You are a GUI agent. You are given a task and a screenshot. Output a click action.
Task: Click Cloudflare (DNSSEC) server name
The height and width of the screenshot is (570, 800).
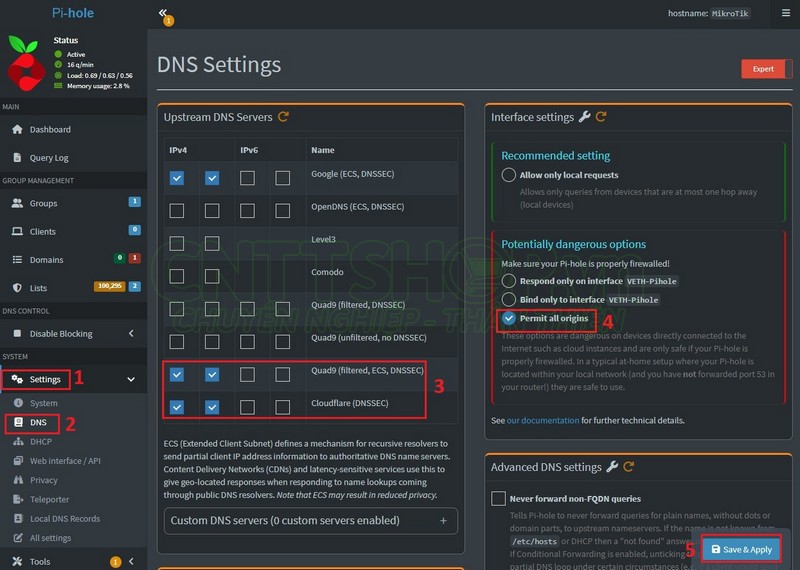tap(350, 403)
